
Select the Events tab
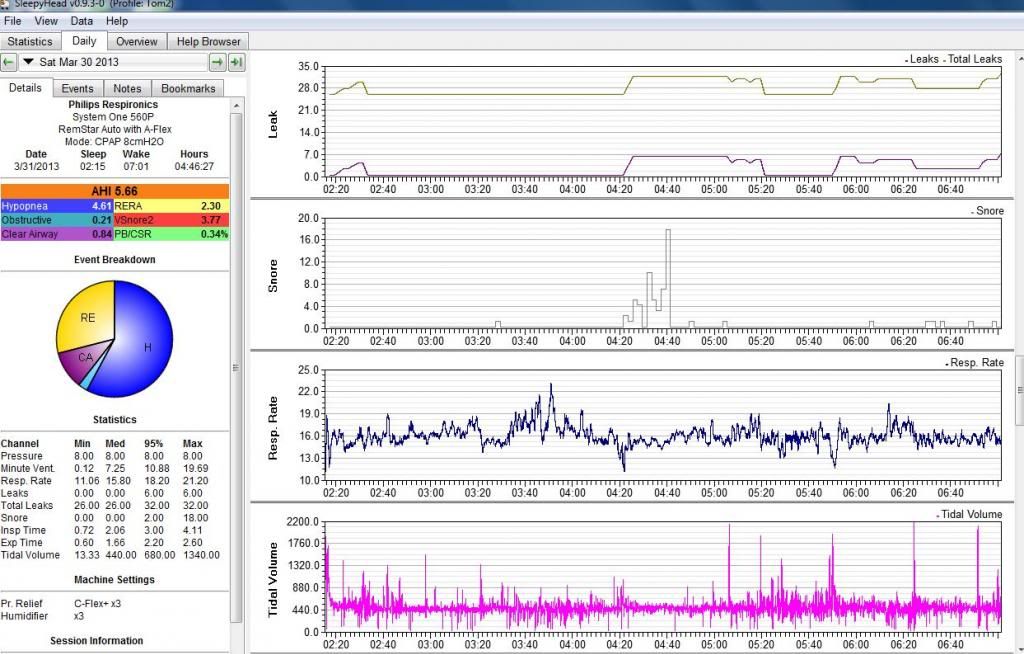pos(78,88)
